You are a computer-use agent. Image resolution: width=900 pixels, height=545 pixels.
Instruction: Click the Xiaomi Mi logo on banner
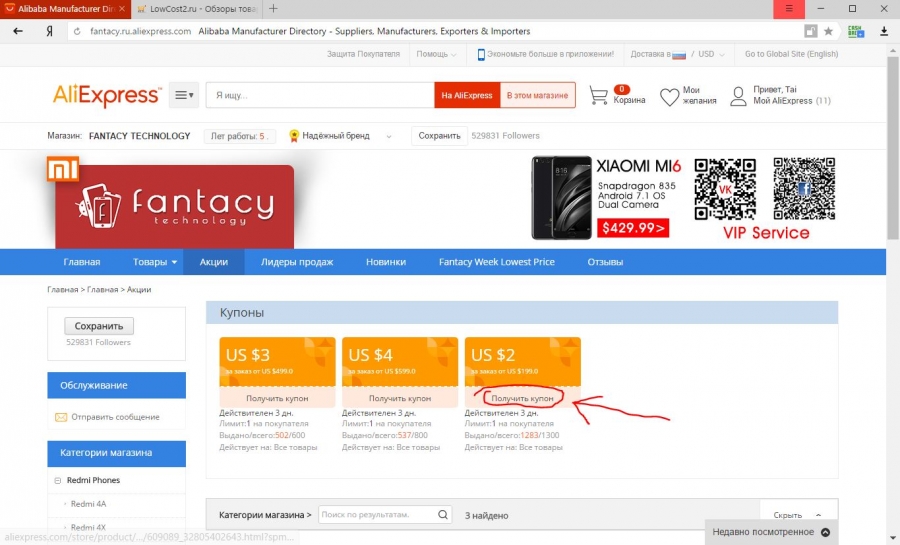(63, 170)
